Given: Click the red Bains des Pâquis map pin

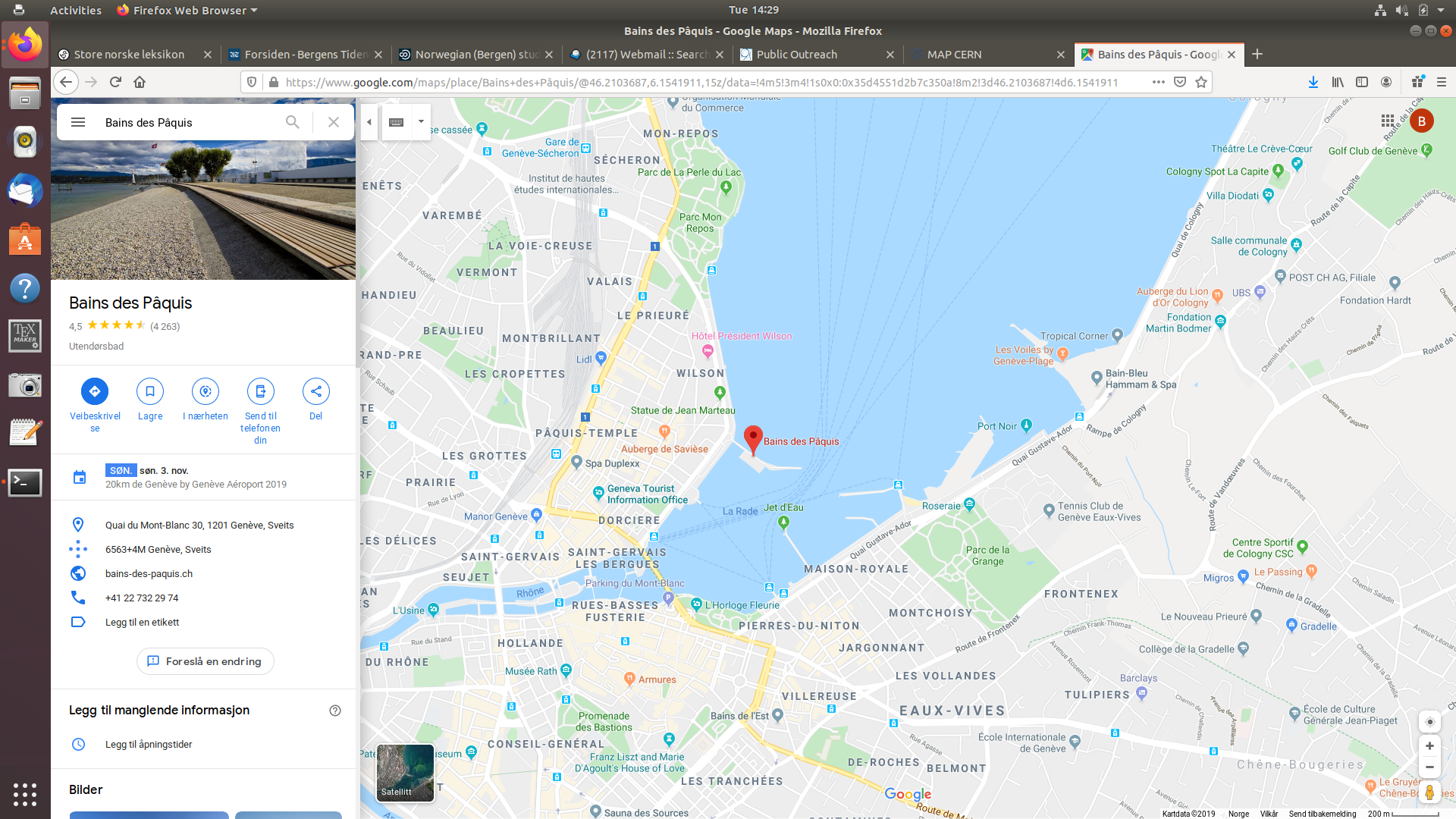Looking at the screenshot, I should (752, 440).
